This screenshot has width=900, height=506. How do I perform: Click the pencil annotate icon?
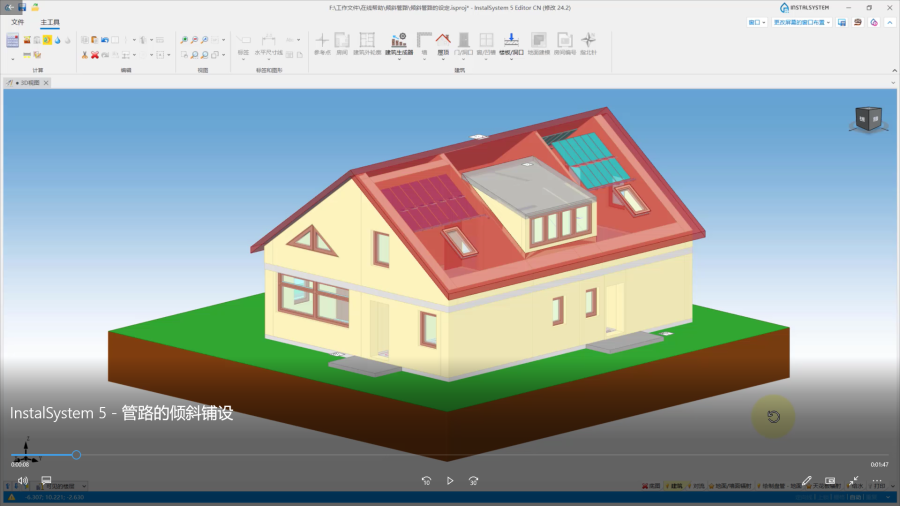click(x=806, y=480)
